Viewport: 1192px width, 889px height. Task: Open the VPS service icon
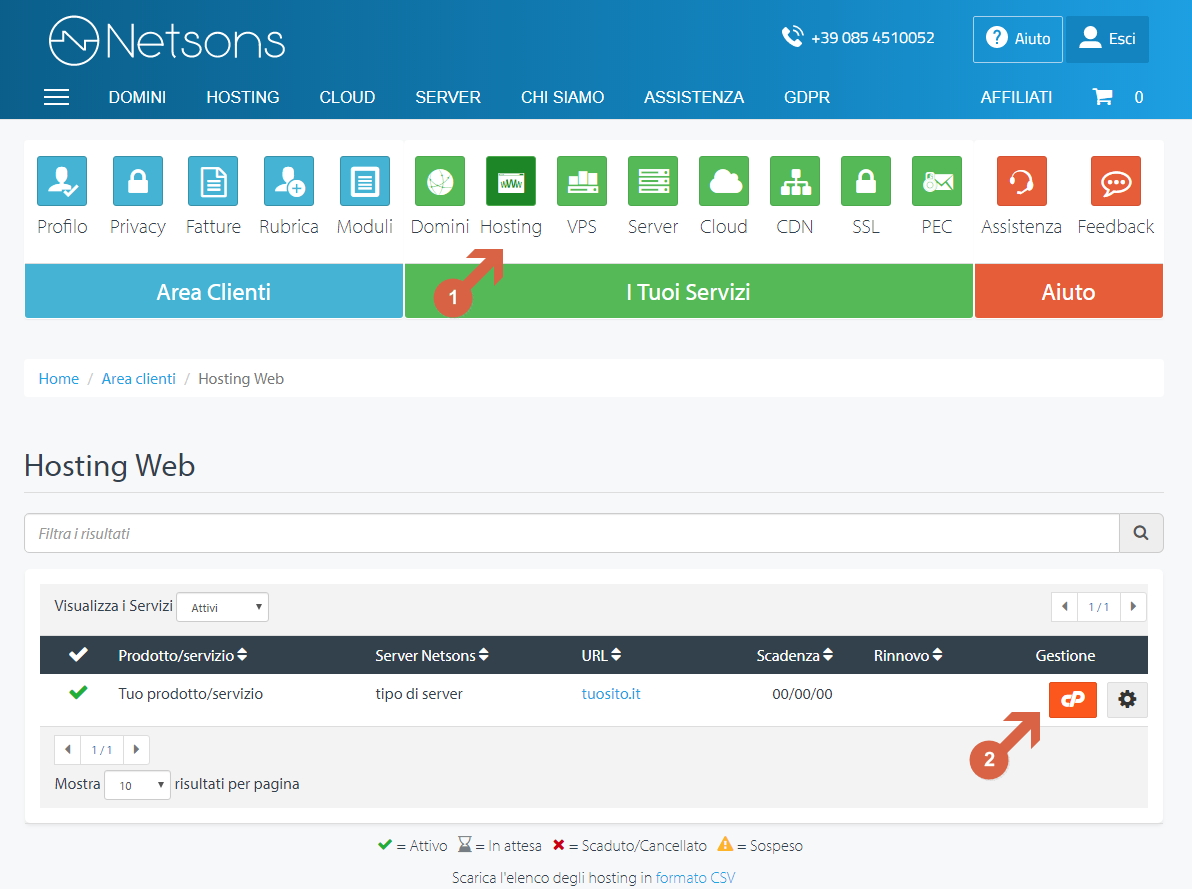point(581,181)
